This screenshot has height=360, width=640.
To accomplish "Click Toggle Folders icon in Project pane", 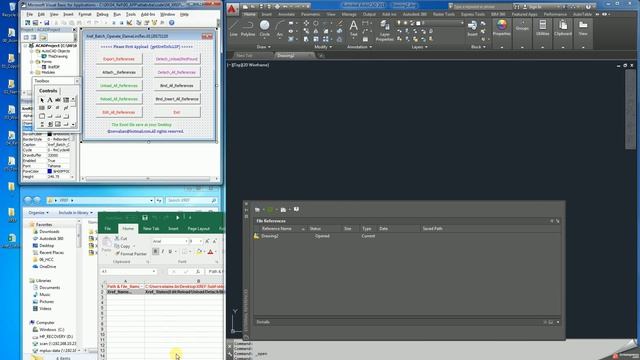I will point(43,38).
